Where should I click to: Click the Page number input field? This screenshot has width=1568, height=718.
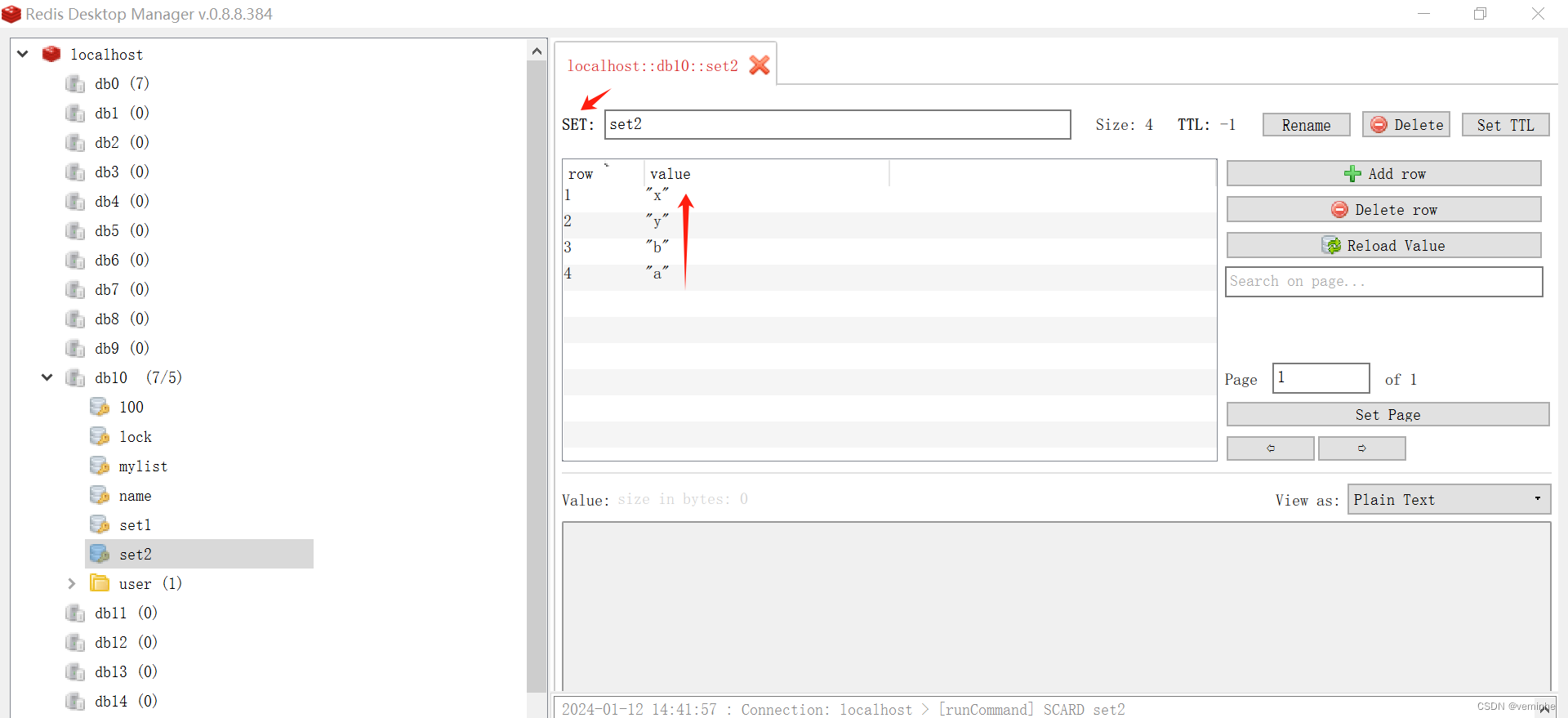[x=1321, y=378]
